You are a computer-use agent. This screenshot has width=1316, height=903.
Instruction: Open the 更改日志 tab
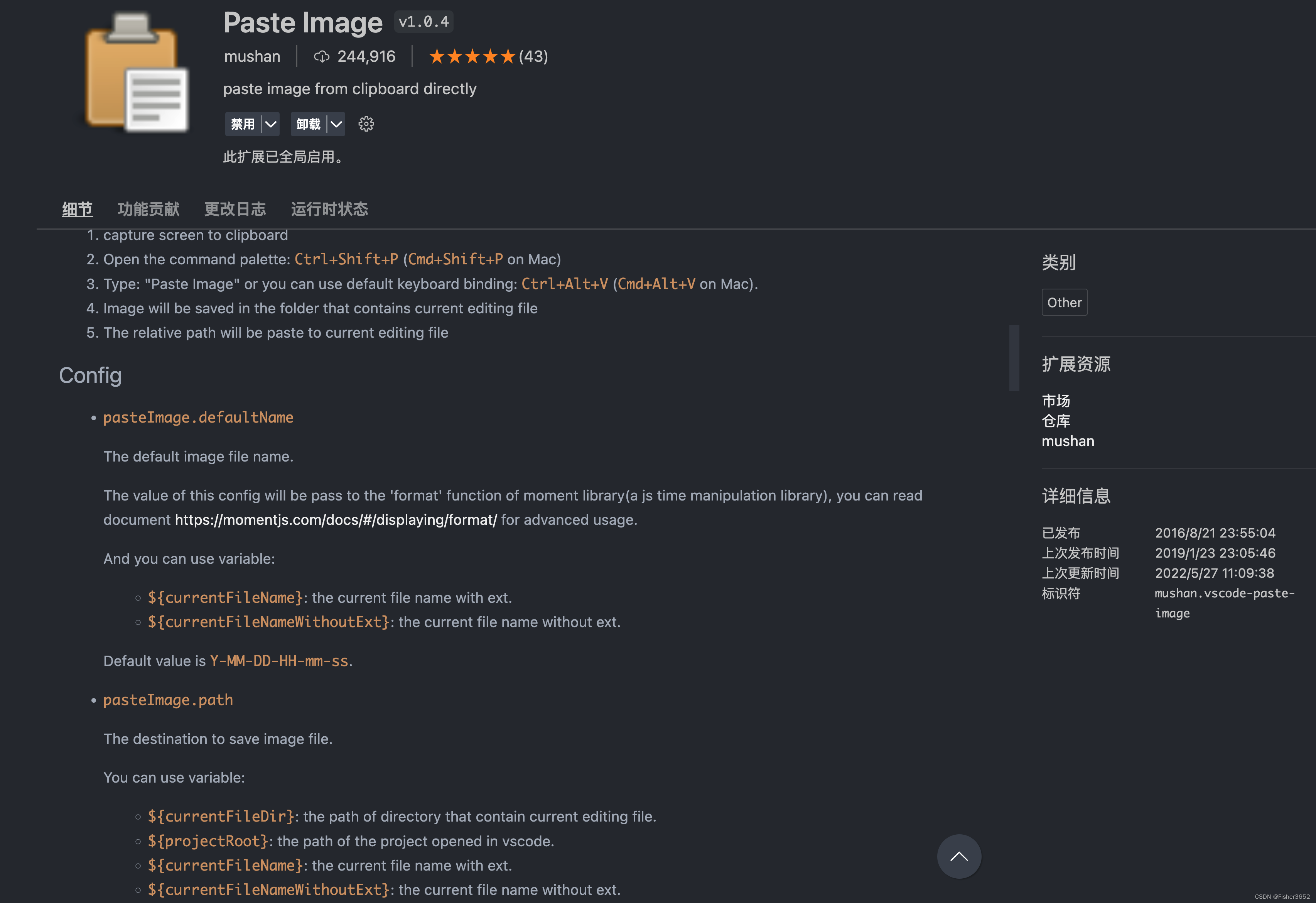pyautogui.click(x=235, y=209)
